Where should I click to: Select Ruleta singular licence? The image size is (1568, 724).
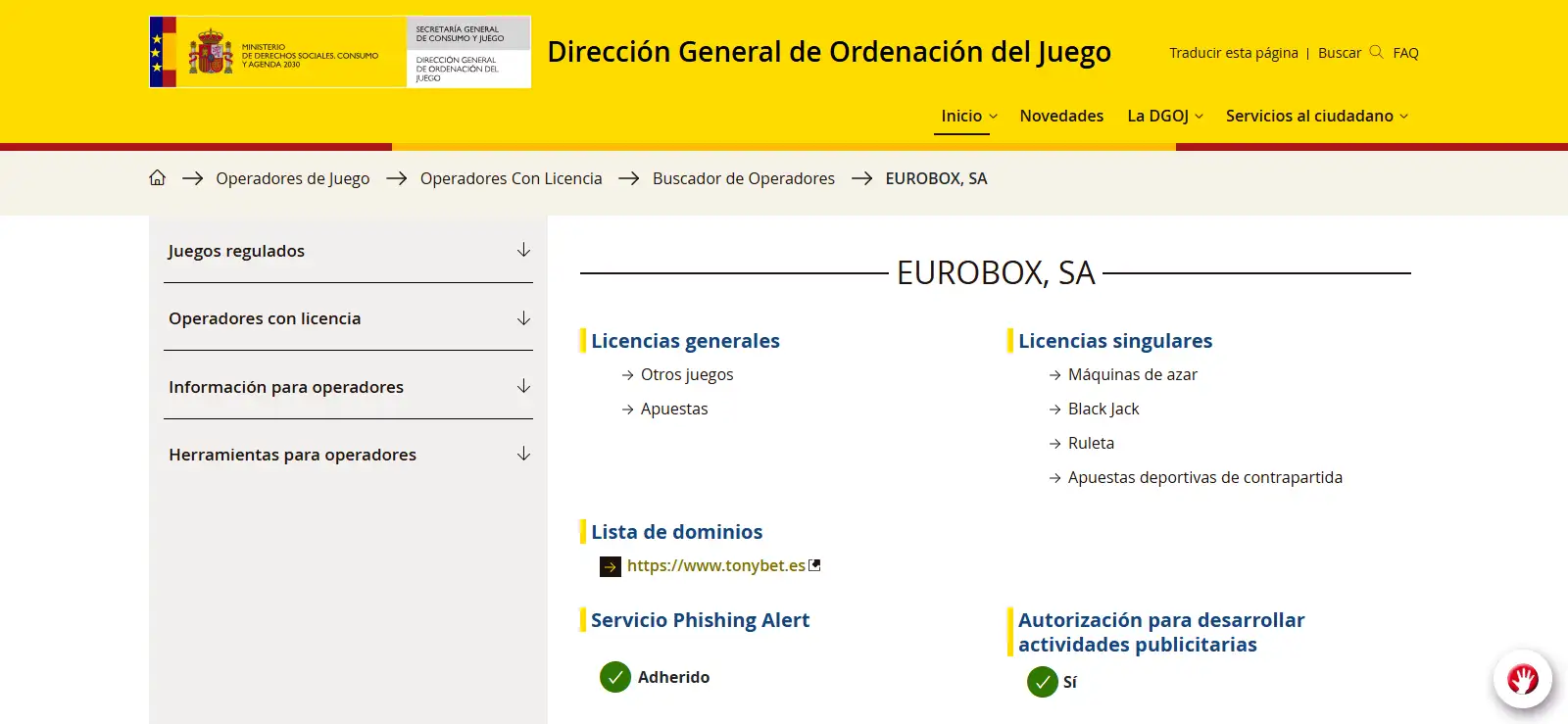(x=1091, y=443)
